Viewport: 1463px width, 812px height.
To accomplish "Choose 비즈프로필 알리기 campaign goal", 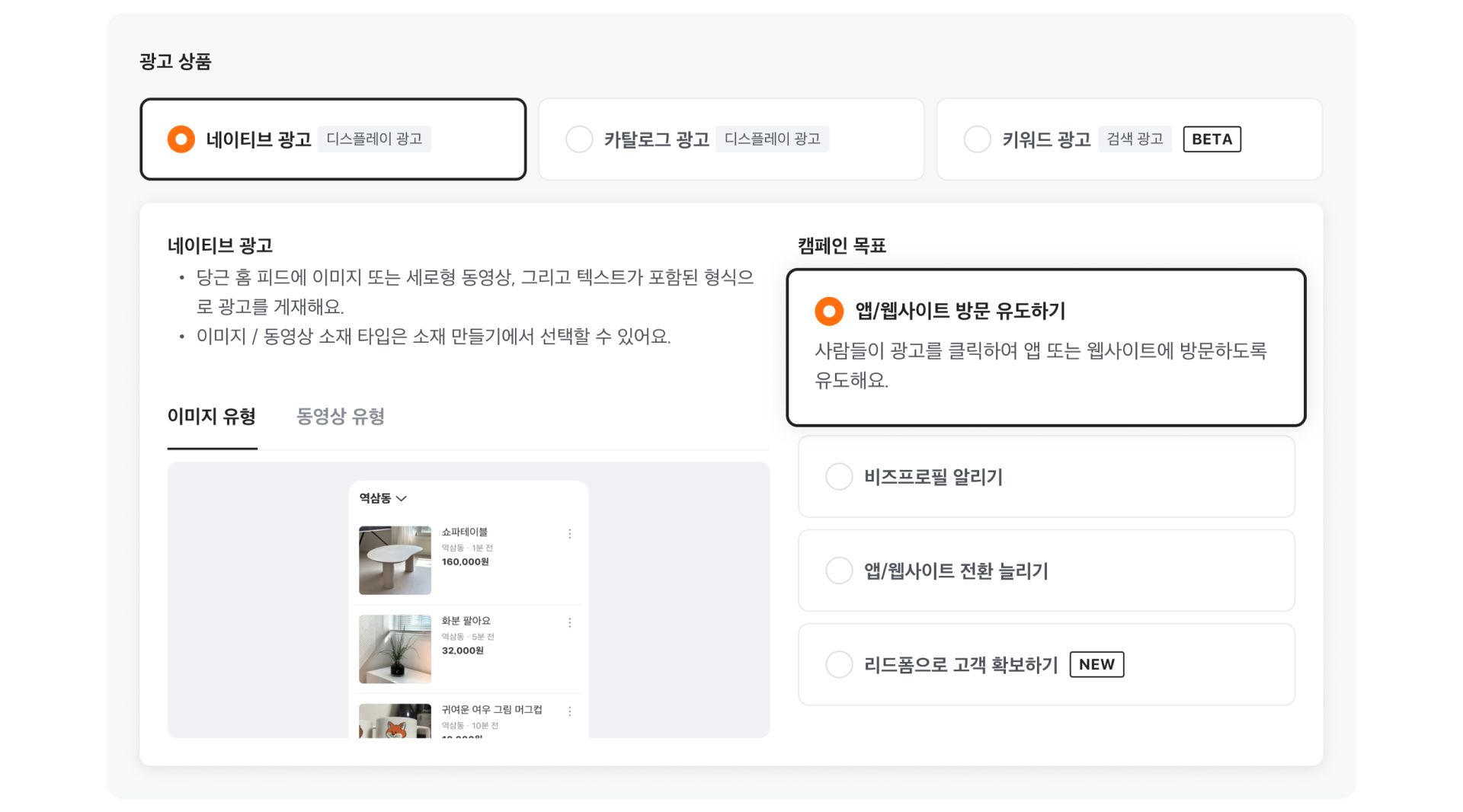I will pyautogui.click(x=839, y=477).
